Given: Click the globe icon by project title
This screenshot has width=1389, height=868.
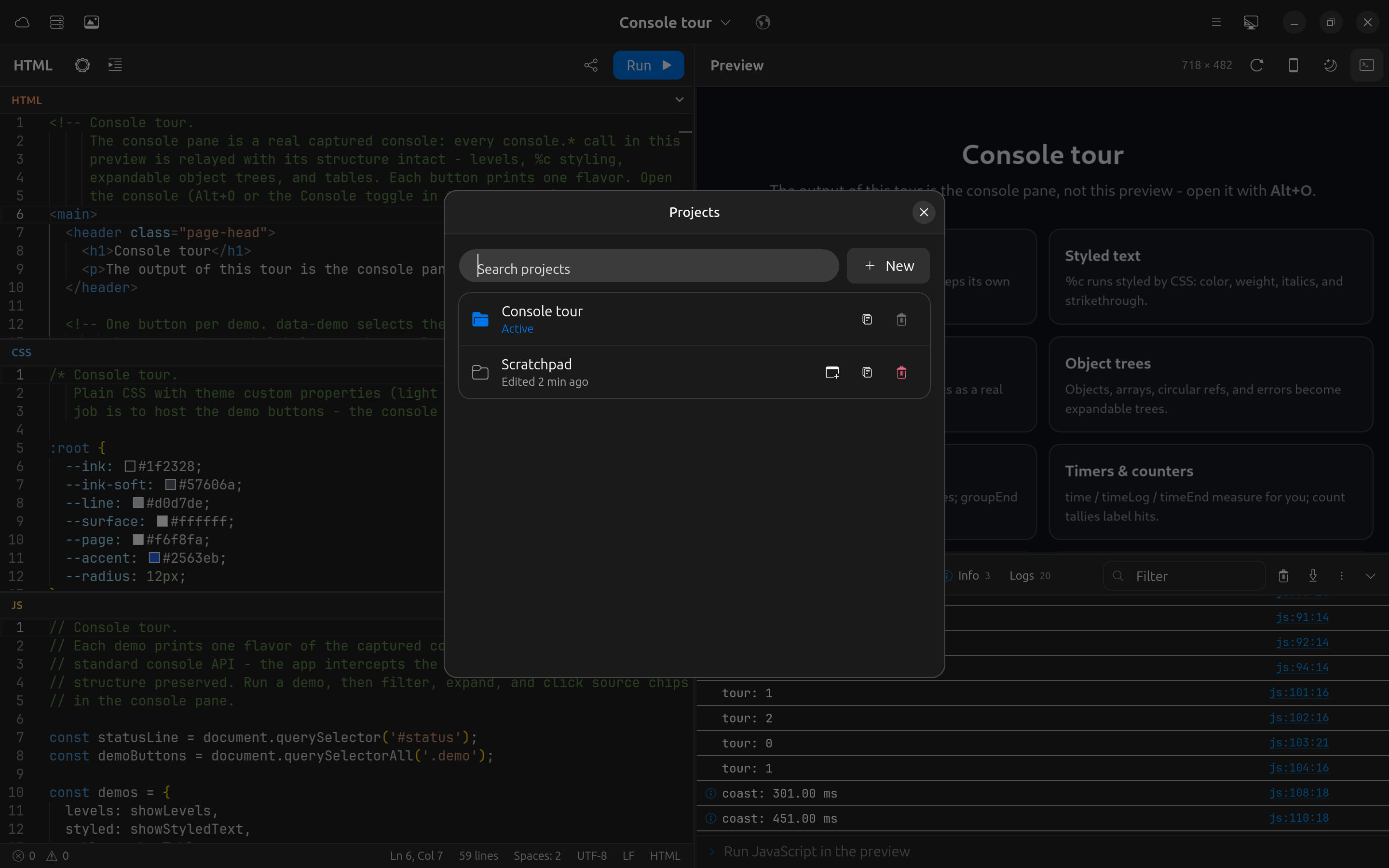Looking at the screenshot, I should pyautogui.click(x=763, y=22).
